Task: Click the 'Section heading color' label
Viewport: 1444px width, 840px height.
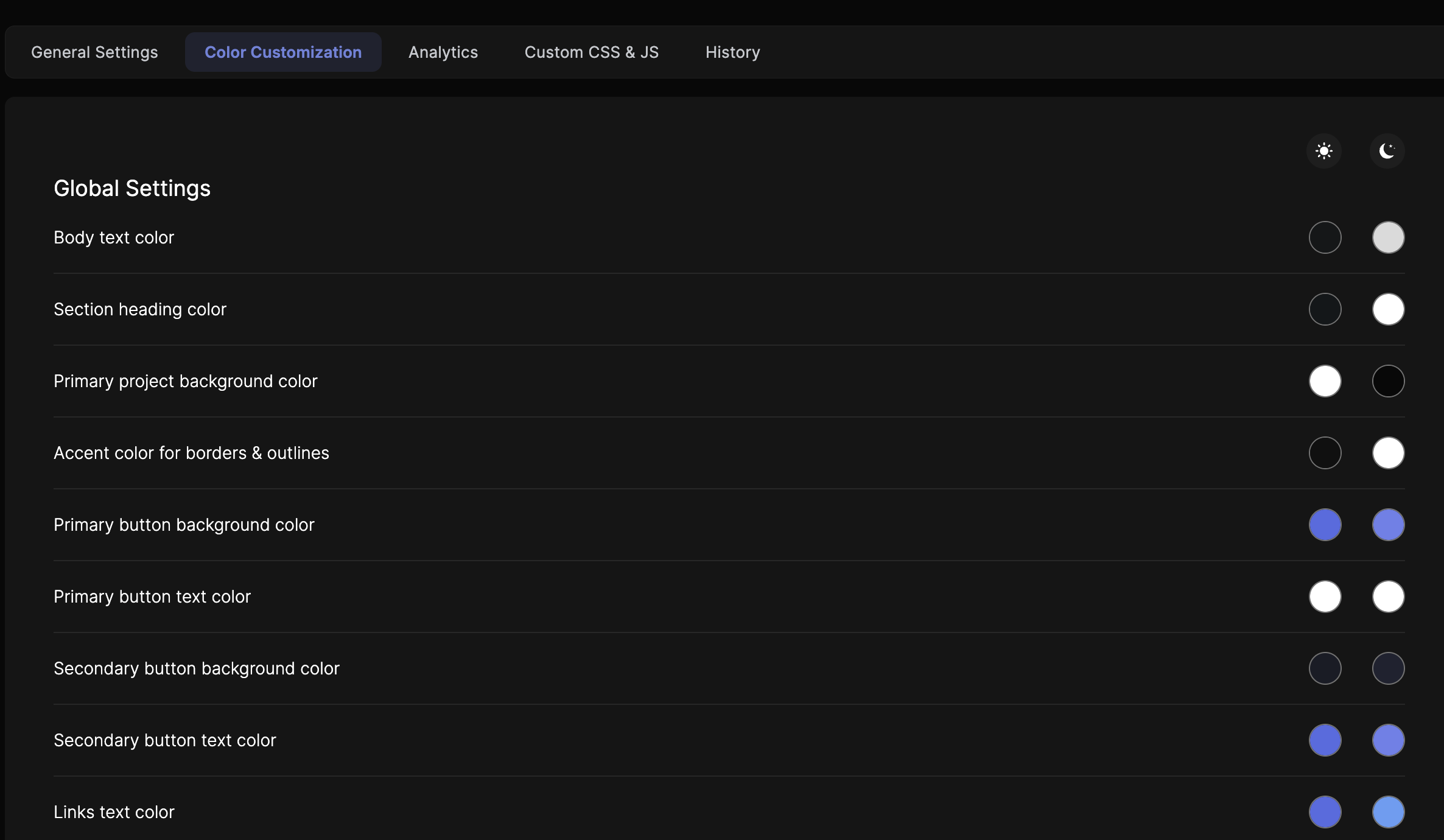Action: [x=140, y=309]
